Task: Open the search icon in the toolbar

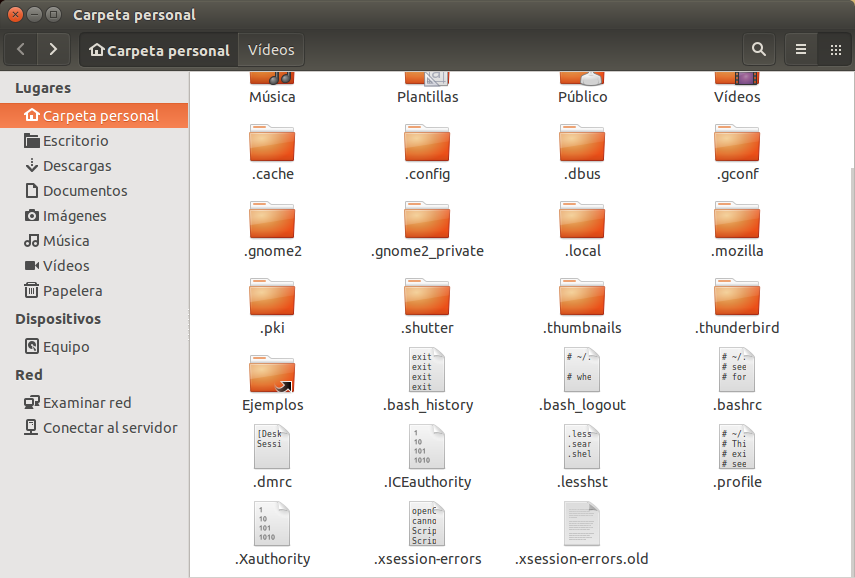Action: point(758,49)
